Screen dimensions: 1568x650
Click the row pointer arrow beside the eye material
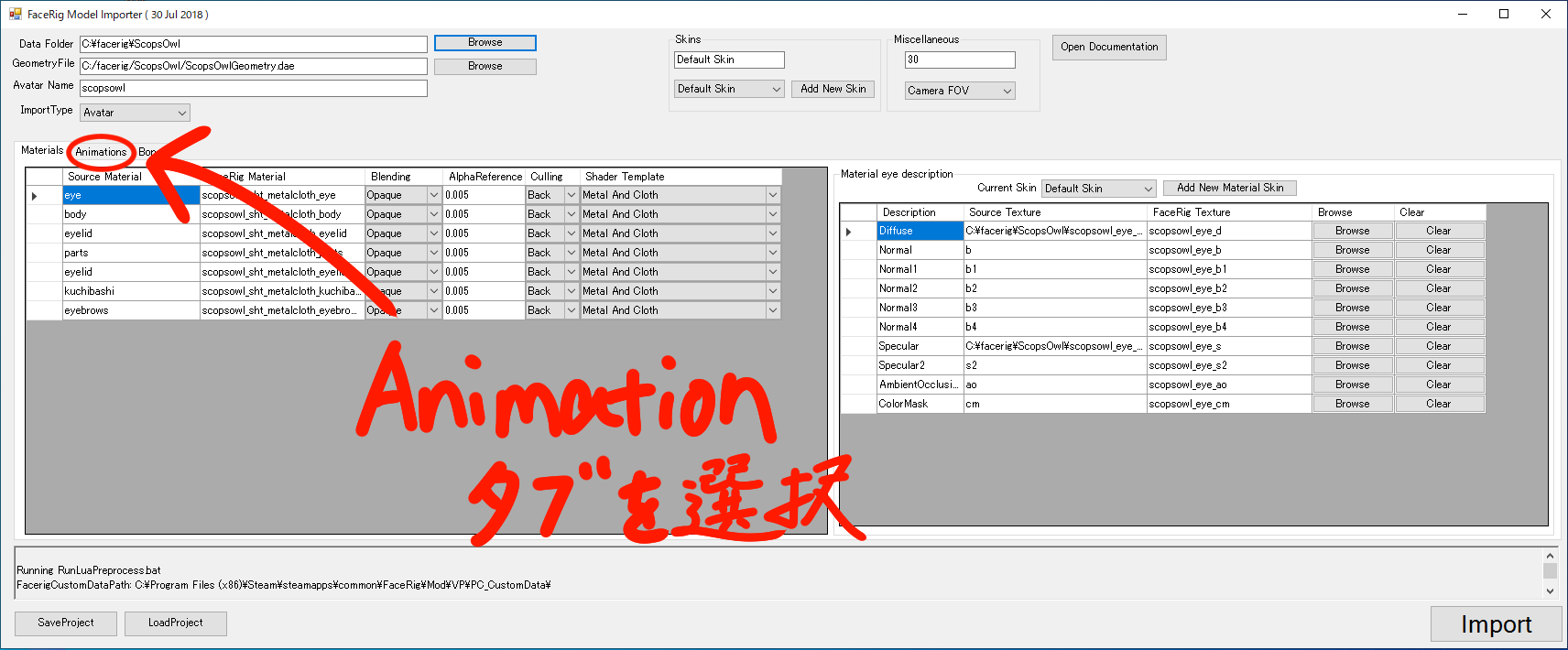click(35, 196)
